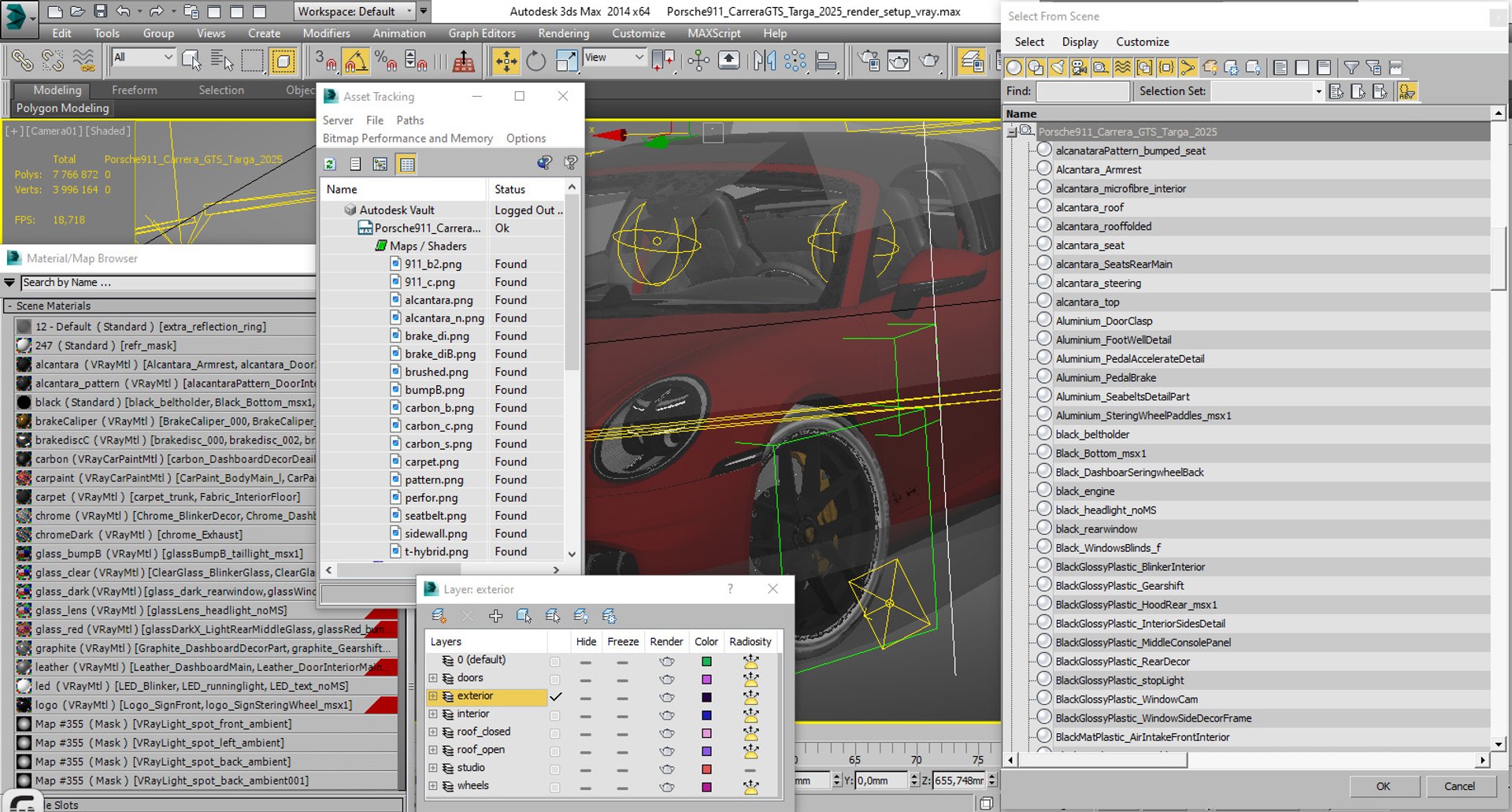Toggle the Angle Snap tool
Viewport: 1512px width, 812px height.
355,61
